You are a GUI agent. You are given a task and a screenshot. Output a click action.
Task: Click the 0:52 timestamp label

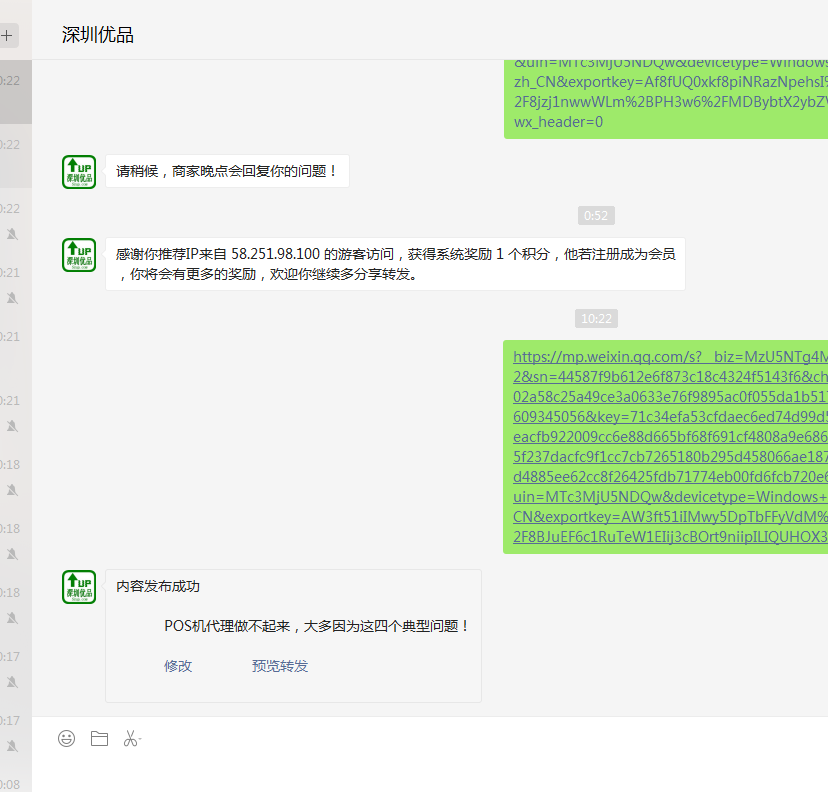[596, 215]
